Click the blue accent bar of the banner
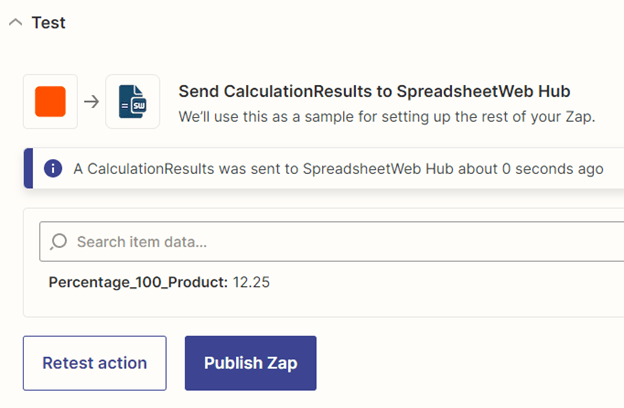 [x=28, y=168]
